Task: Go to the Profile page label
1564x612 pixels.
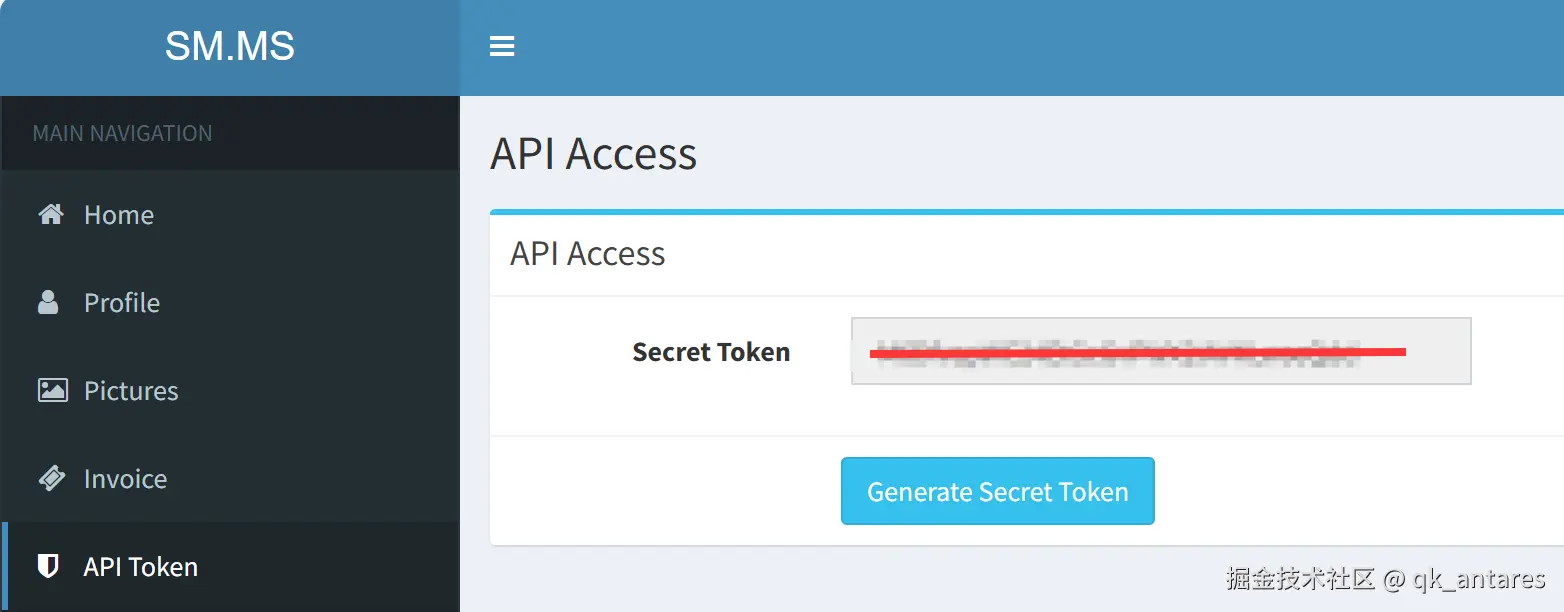Action: tap(122, 303)
